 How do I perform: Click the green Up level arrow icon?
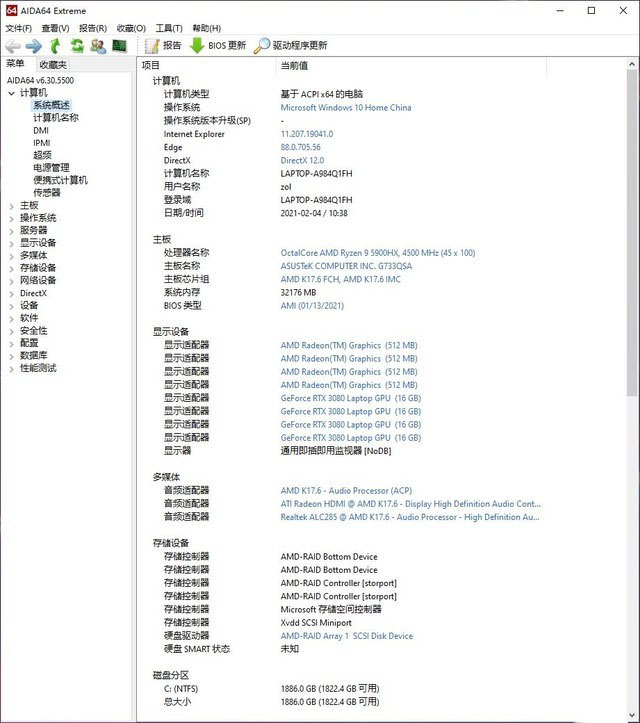click(55, 46)
